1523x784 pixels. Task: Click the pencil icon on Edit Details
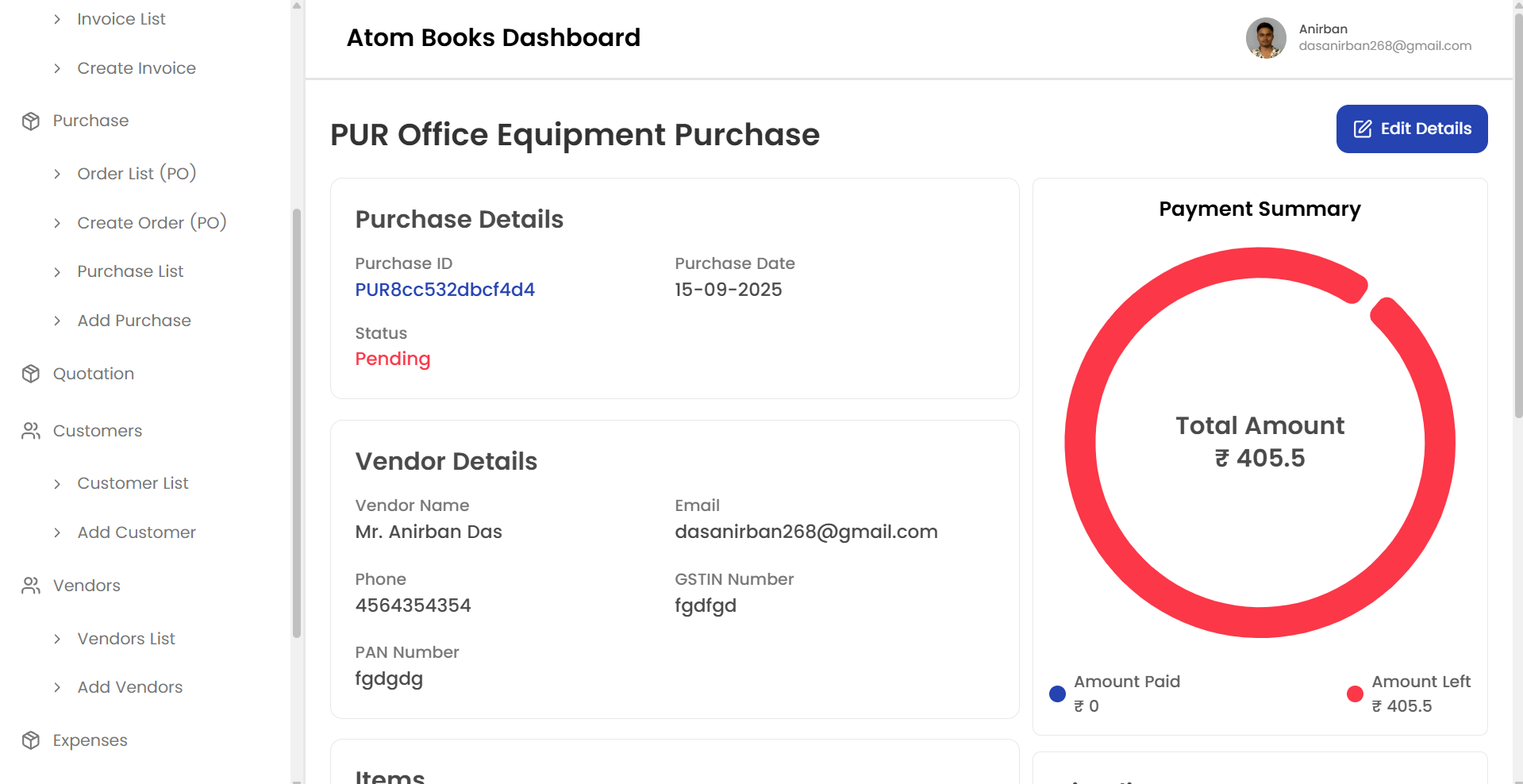(x=1362, y=129)
